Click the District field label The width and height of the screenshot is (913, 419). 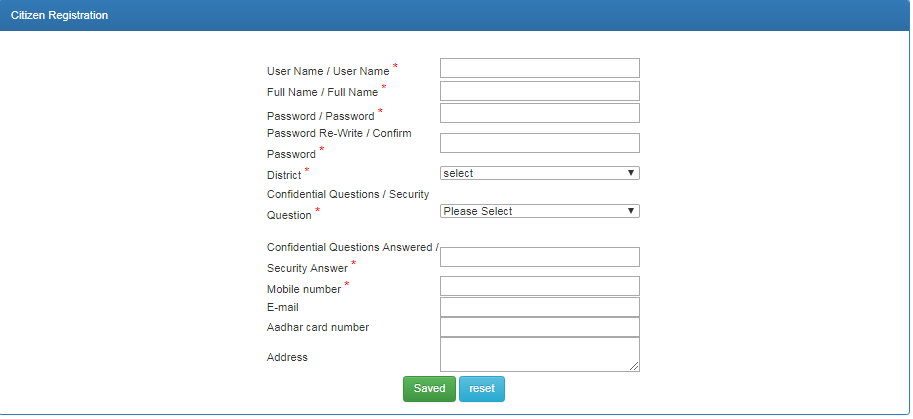click(x=284, y=176)
